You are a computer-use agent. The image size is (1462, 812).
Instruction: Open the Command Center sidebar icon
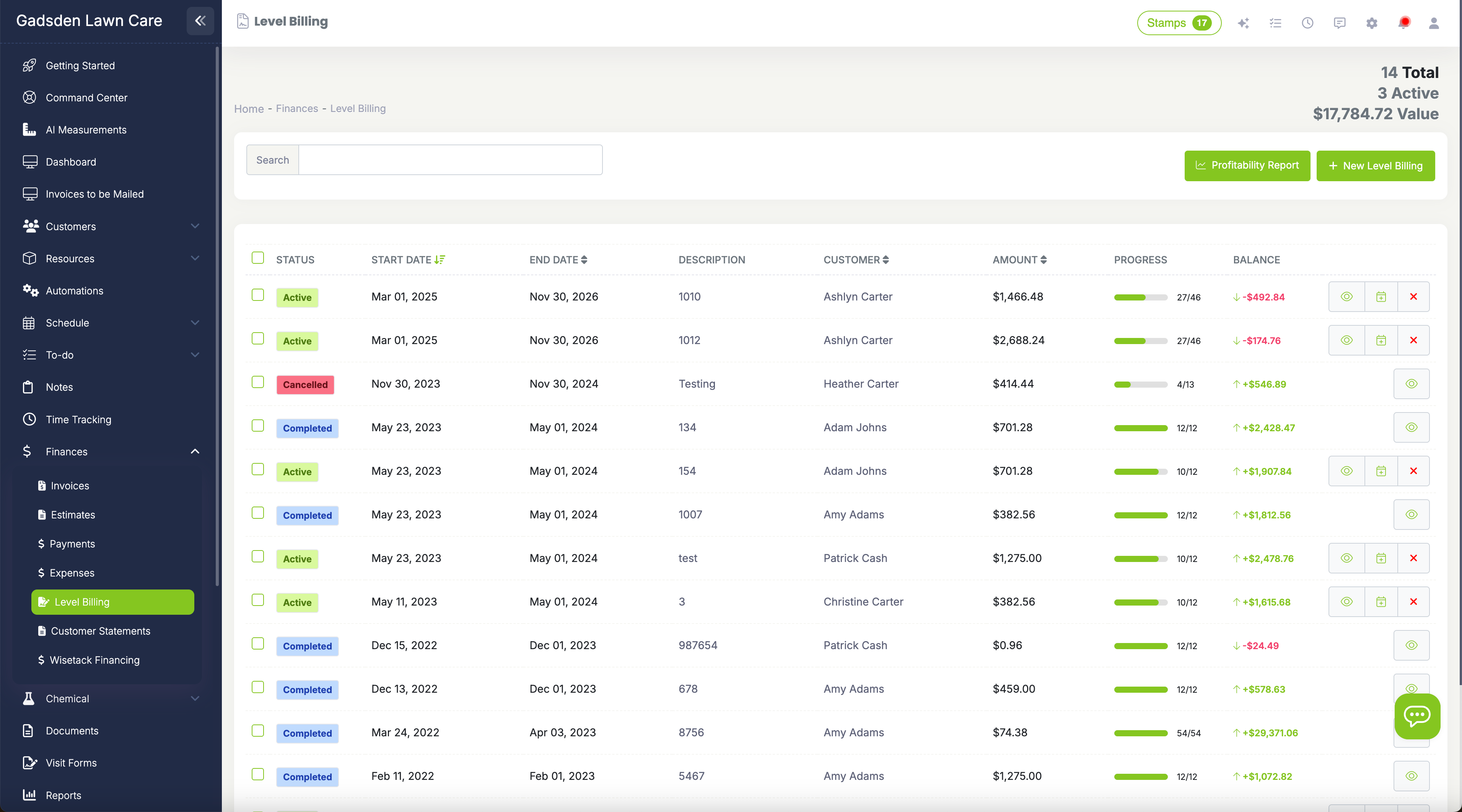pyautogui.click(x=29, y=97)
